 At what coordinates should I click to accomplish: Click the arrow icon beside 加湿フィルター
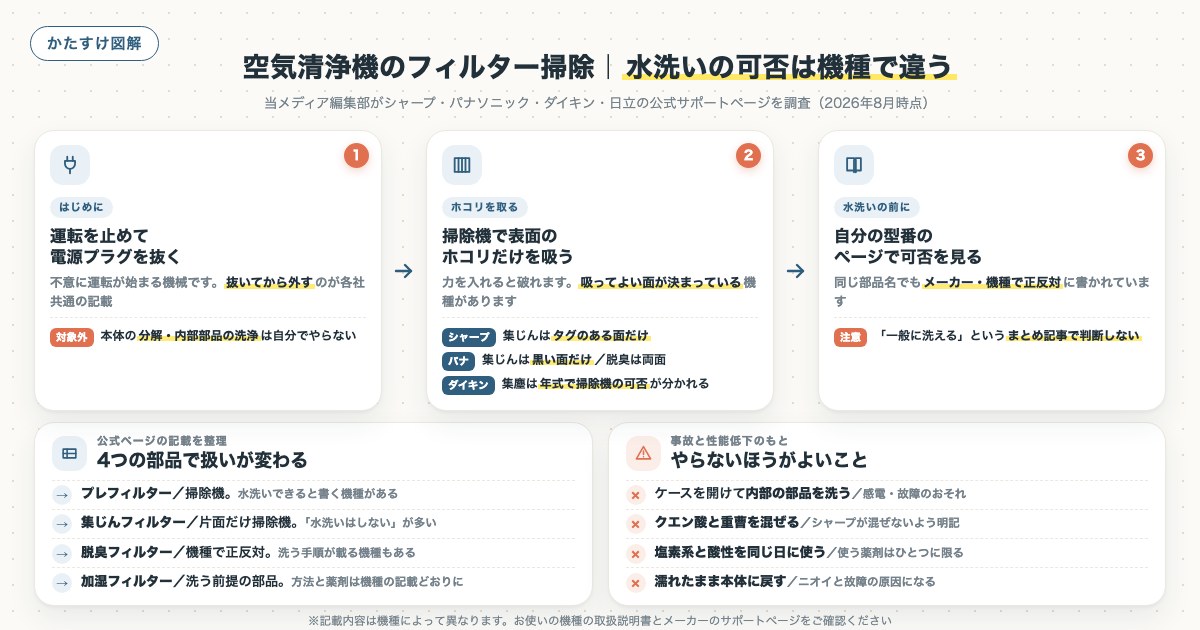(x=61, y=582)
